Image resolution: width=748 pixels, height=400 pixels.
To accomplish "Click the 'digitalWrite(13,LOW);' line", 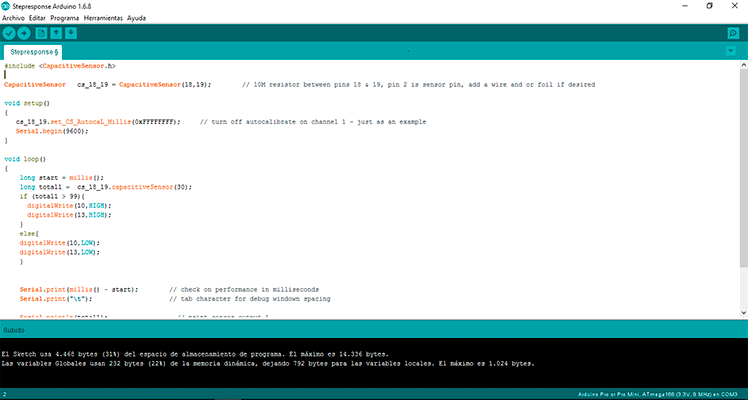I will tap(60, 252).
